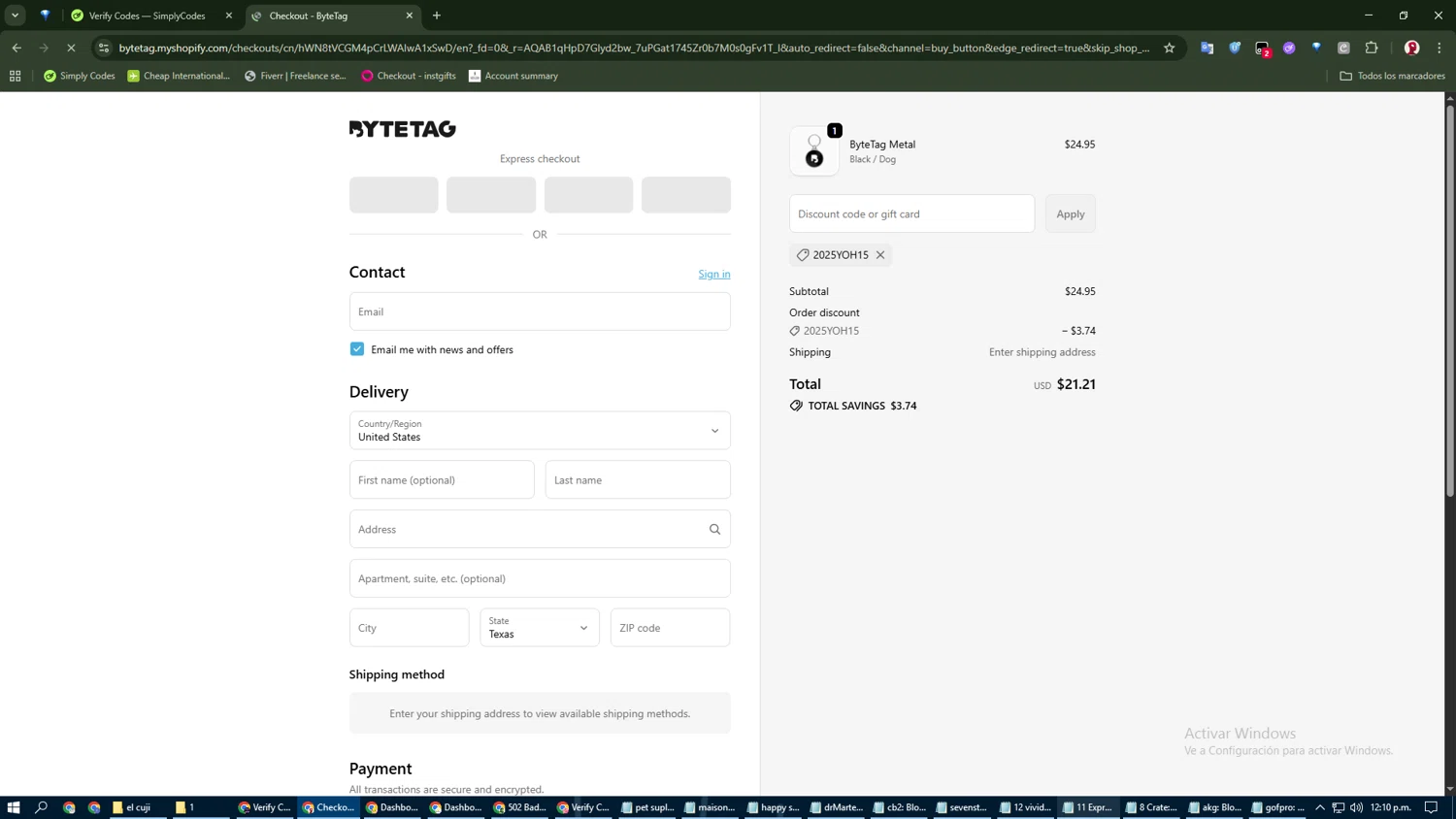This screenshot has height=819, width=1456.
Task: Click the Enter shipping address text
Action: [1042, 352]
